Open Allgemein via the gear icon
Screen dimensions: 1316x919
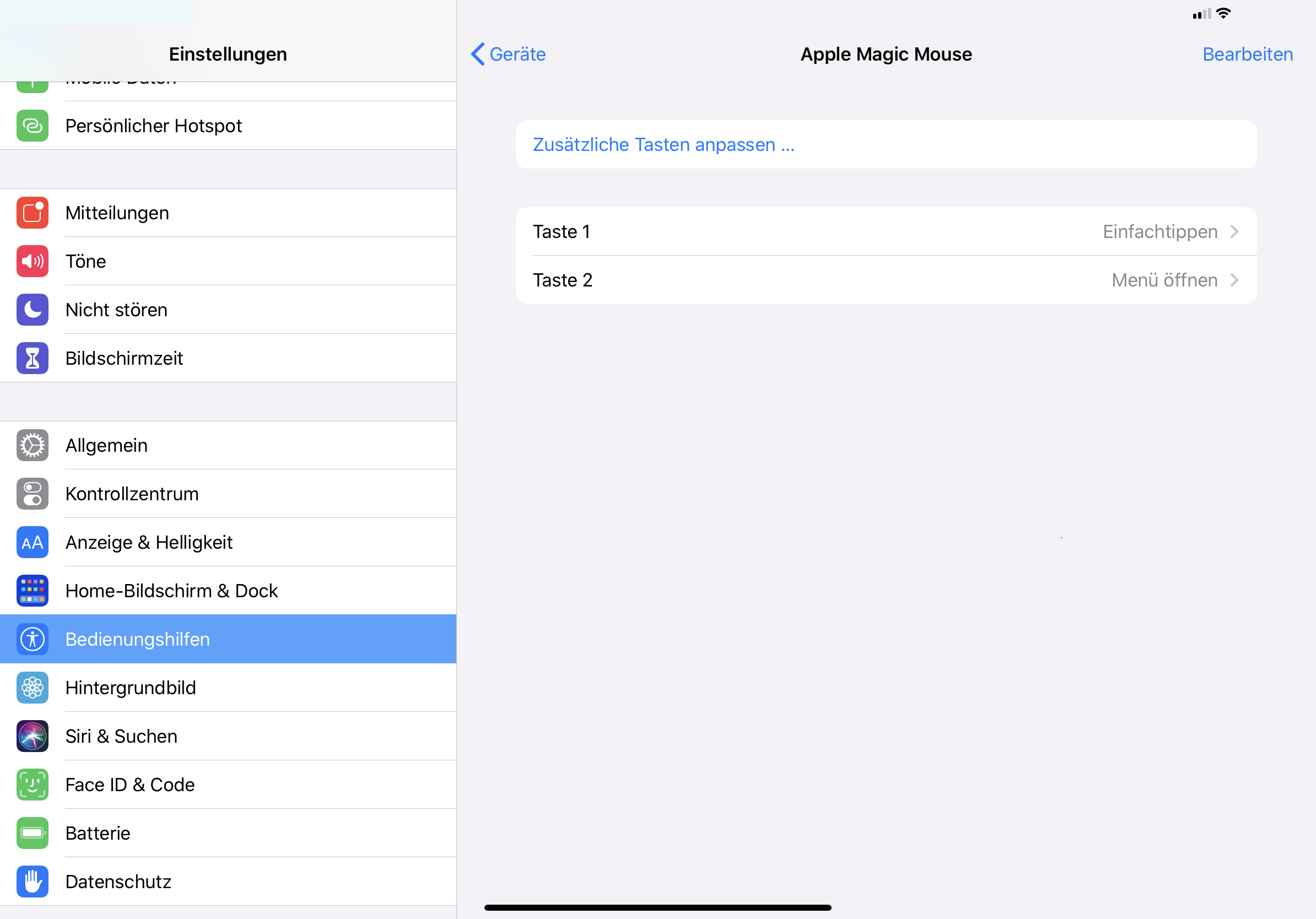32,445
